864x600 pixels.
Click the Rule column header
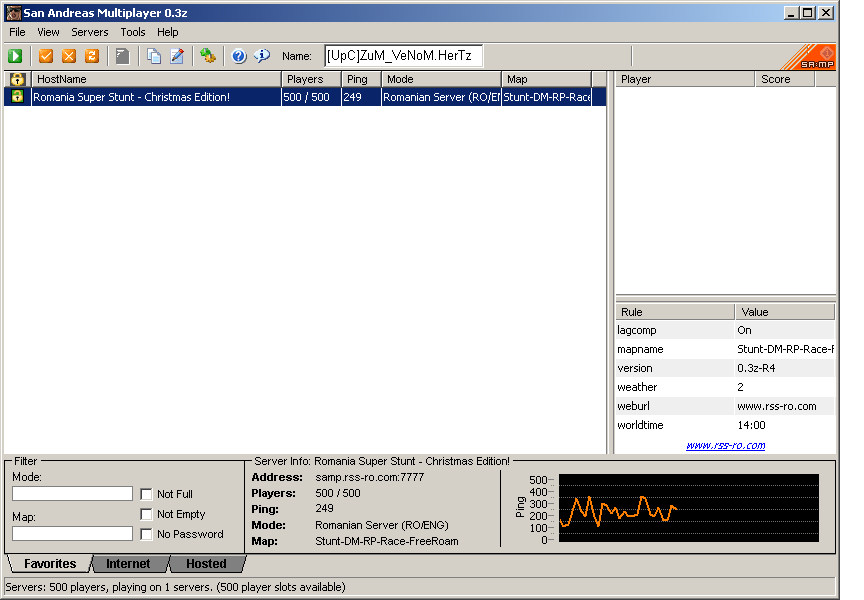pos(675,312)
